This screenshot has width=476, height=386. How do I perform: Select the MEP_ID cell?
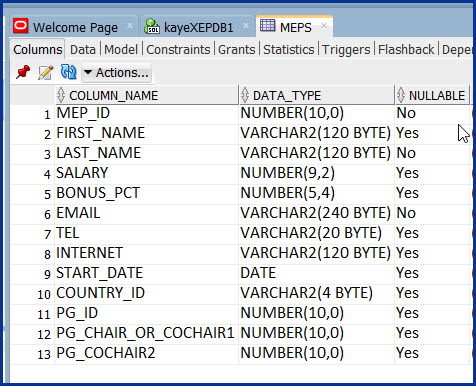pyautogui.click(x=146, y=114)
